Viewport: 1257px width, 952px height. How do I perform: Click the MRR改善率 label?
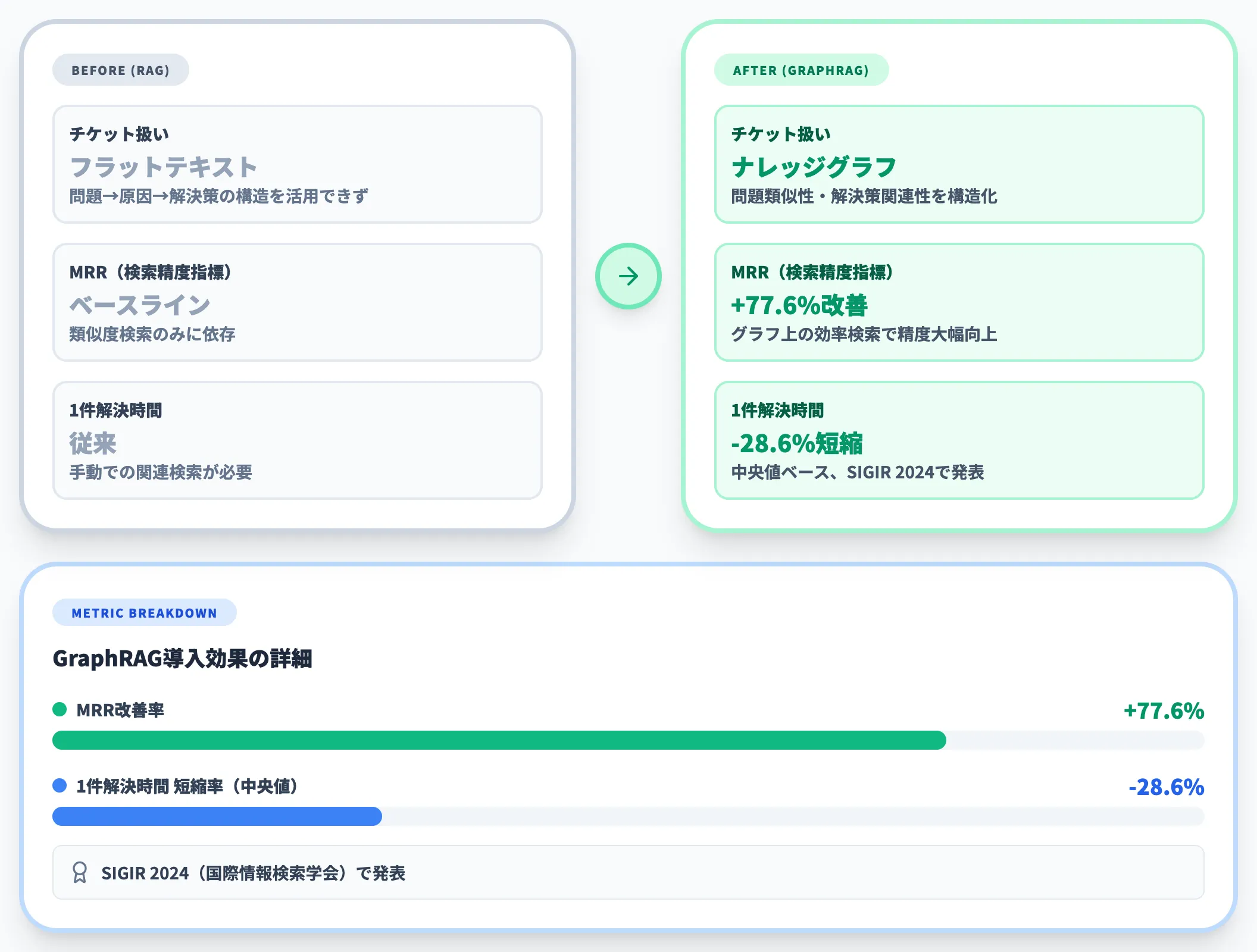coord(120,710)
